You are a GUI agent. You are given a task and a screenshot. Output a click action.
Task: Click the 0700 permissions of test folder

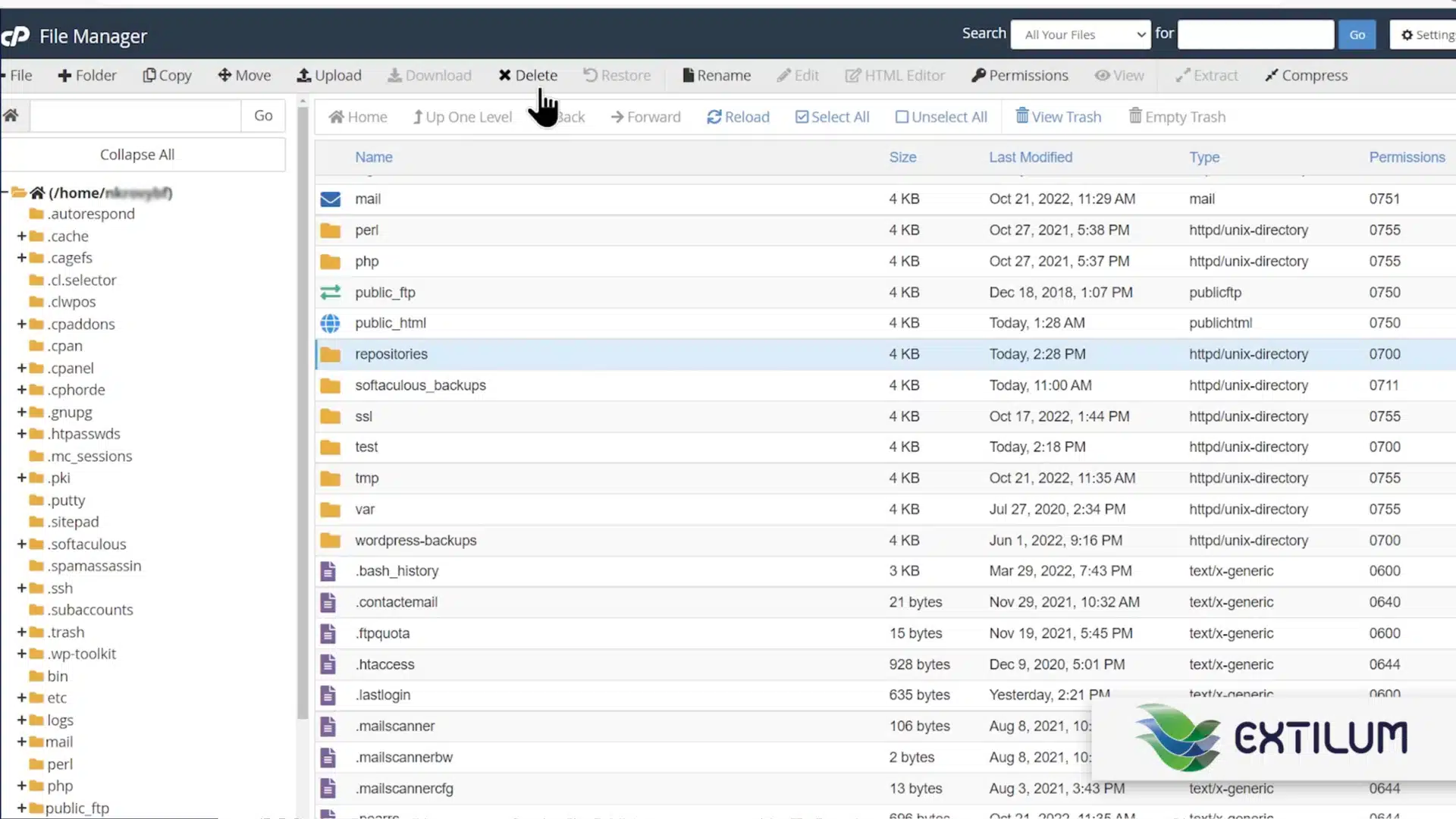(x=1385, y=447)
